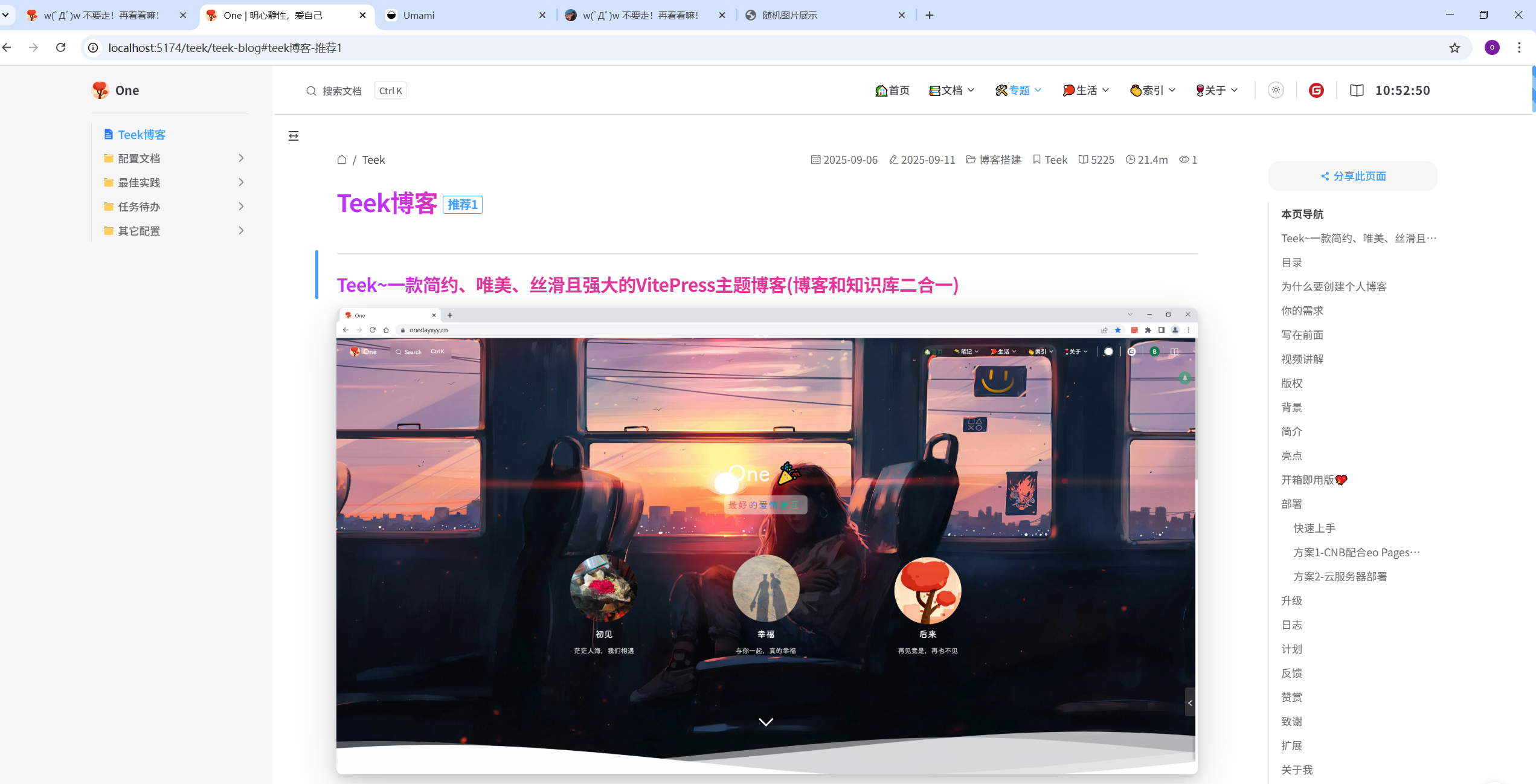Bookmark this page with the star icon
Viewport: 1536px width, 784px height.
tap(1454, 48)
